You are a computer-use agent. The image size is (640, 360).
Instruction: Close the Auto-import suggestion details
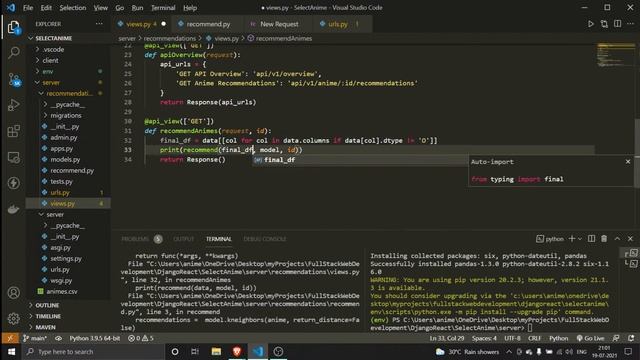pyautogui.click(x=628, y=162)
